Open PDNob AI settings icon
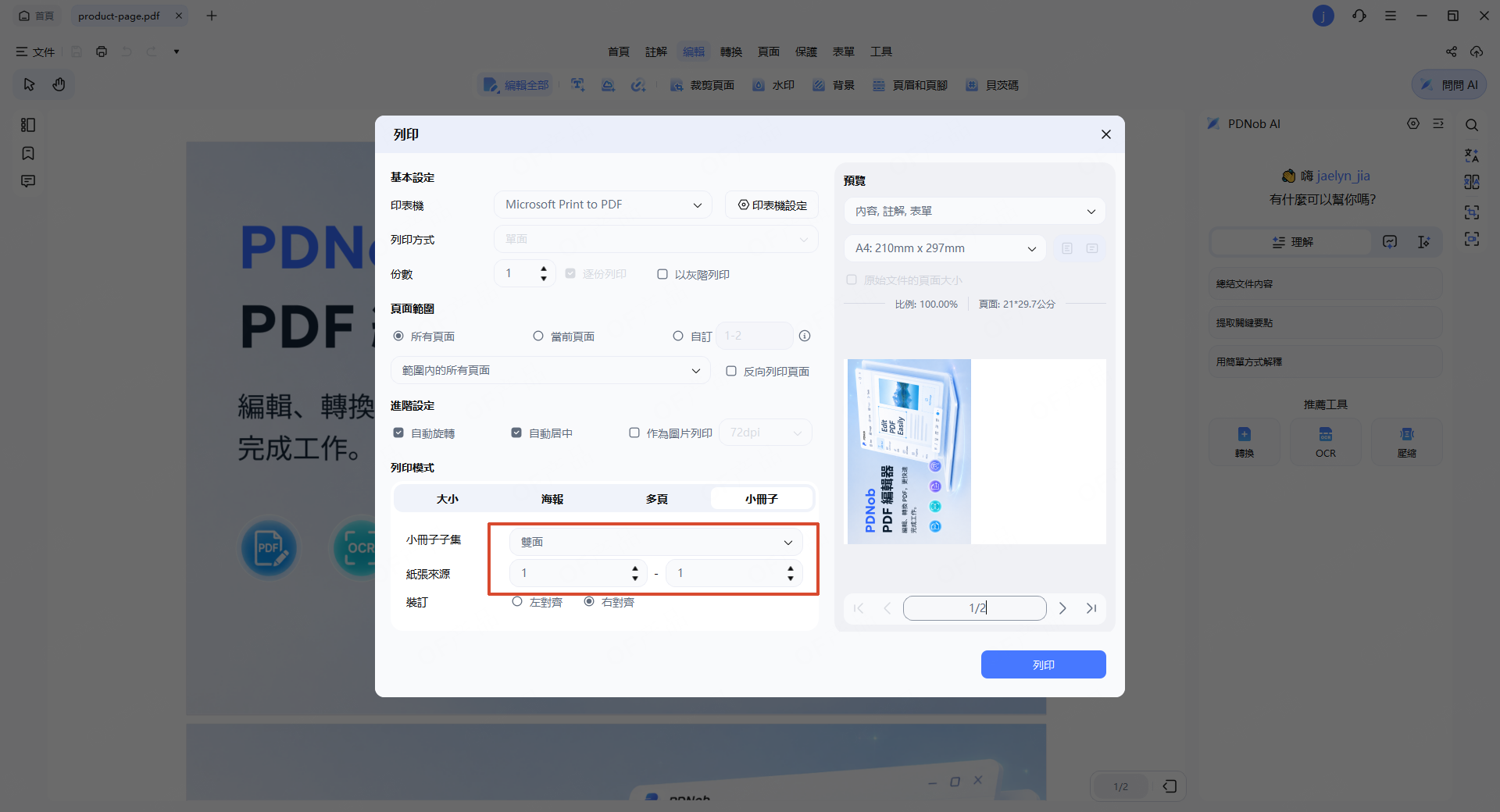The height and width of the screenshot is (812, 1500). [1413, 123]
